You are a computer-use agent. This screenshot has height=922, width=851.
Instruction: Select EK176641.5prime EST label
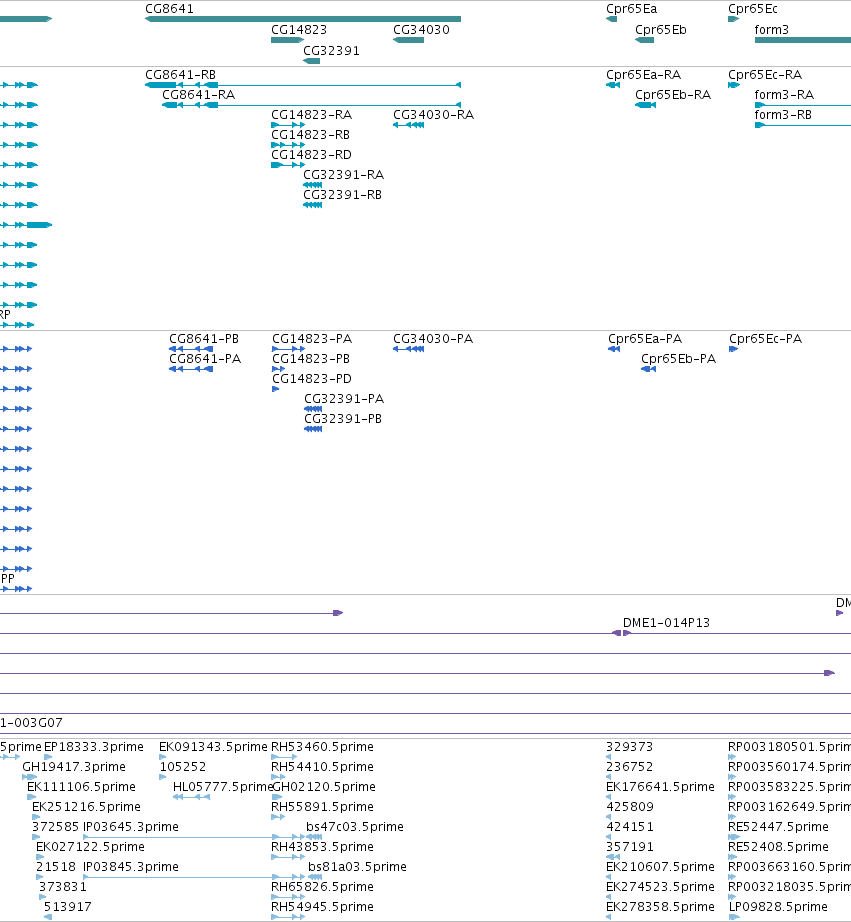pos(660,787)
